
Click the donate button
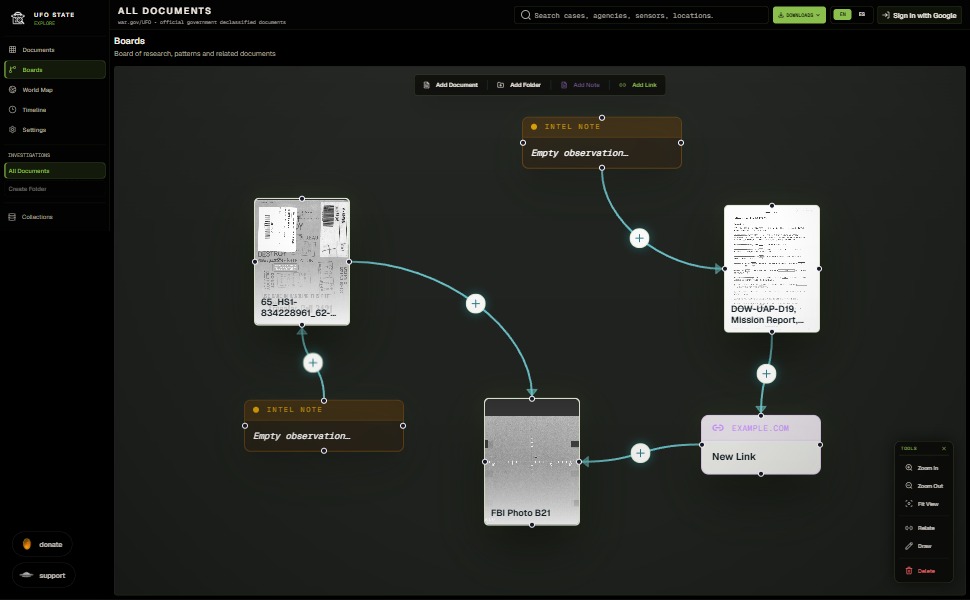(x=42, y=544)
